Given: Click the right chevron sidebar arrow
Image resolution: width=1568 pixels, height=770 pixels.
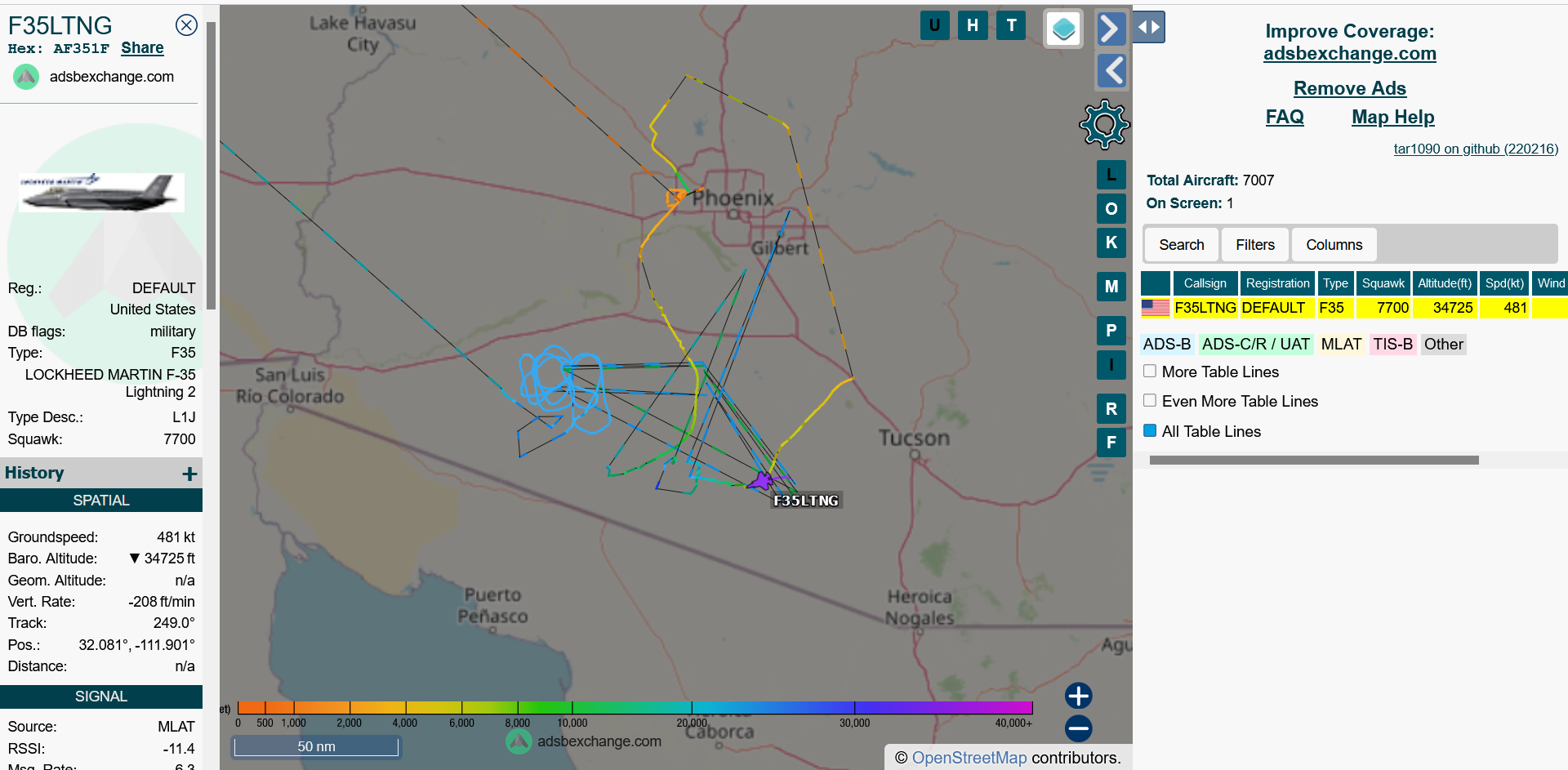Looking at the screenshot, I should coord(1111,29).
